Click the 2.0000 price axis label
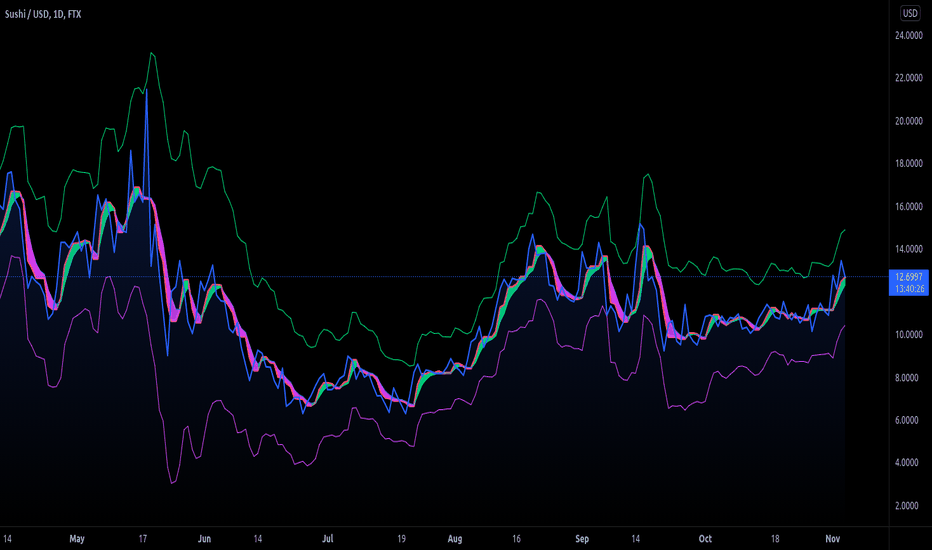 [906, 505]
